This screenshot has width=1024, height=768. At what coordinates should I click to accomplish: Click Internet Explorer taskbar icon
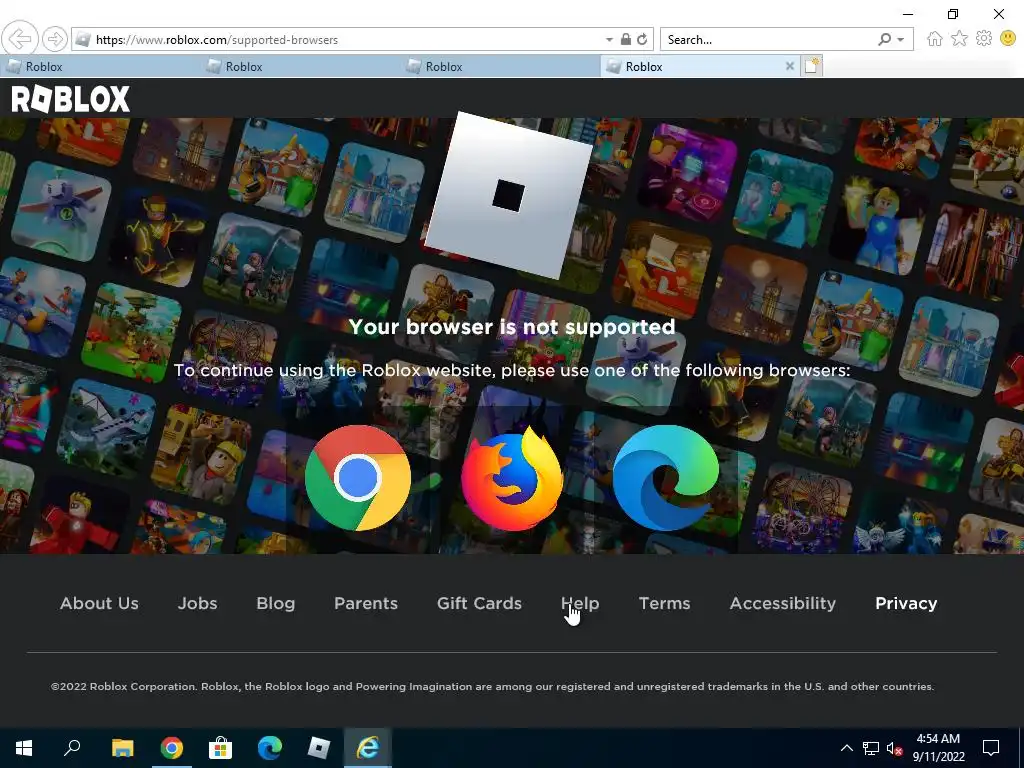368,748
